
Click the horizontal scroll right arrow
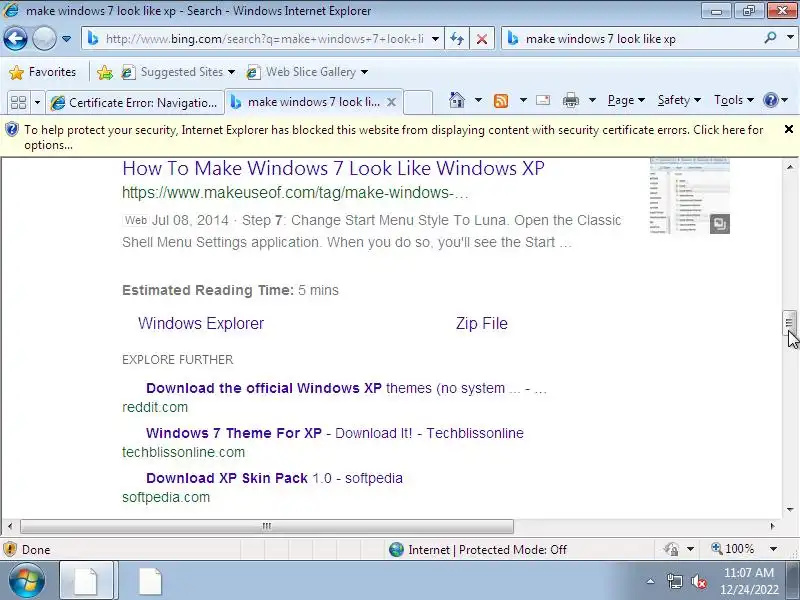pos(772,526)
